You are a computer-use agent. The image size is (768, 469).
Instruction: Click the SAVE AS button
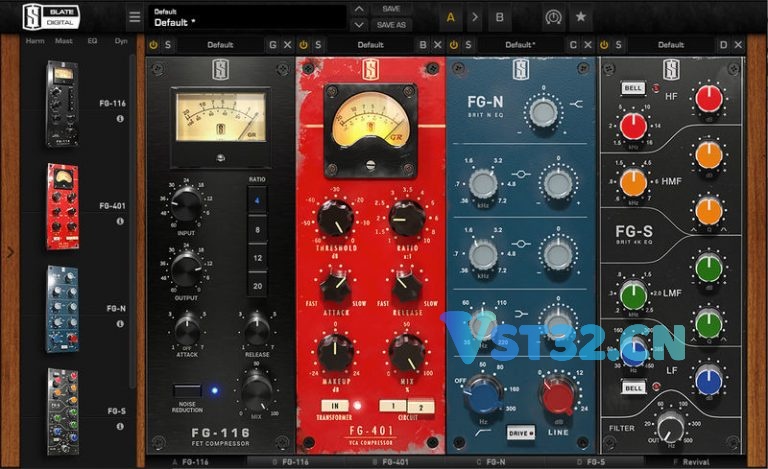(x=391, y=24)
